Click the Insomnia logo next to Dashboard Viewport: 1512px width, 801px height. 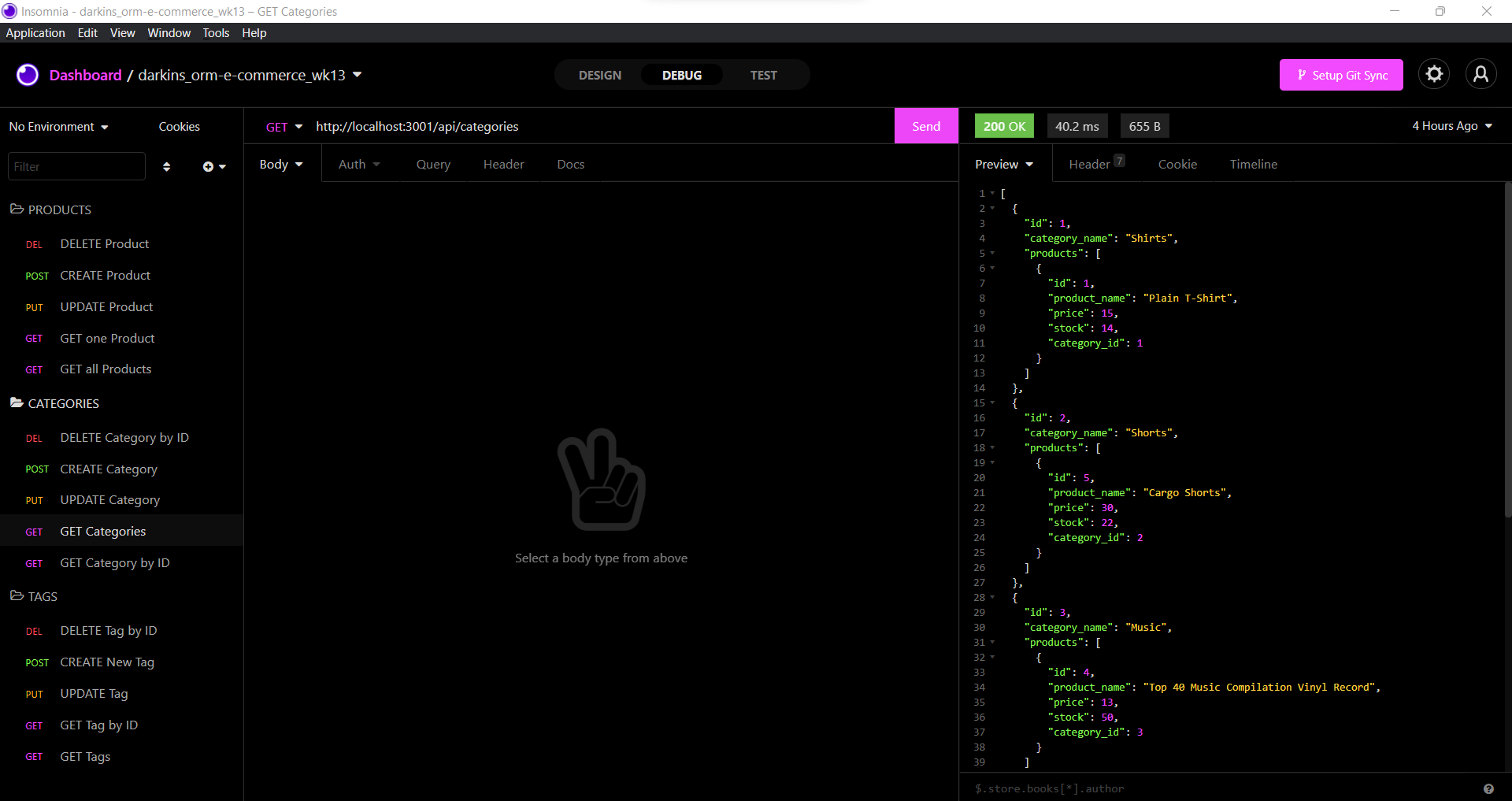(28, 75)
